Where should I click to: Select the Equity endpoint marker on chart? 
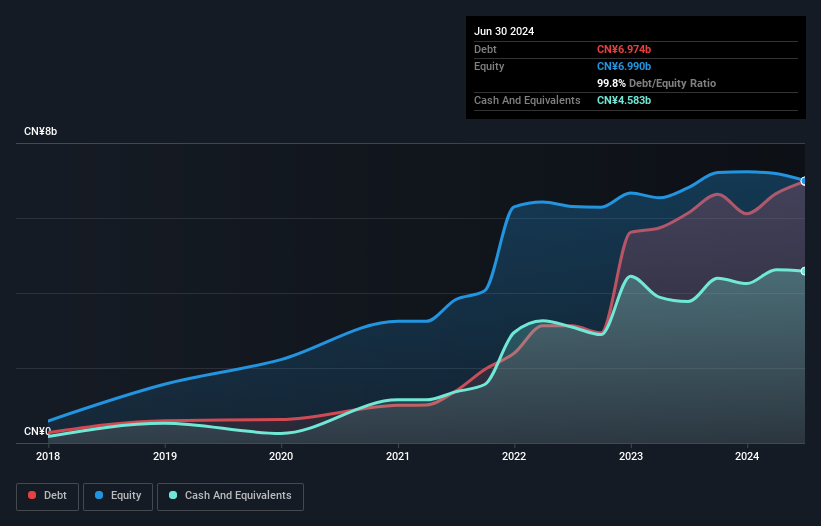coord(804,181)
